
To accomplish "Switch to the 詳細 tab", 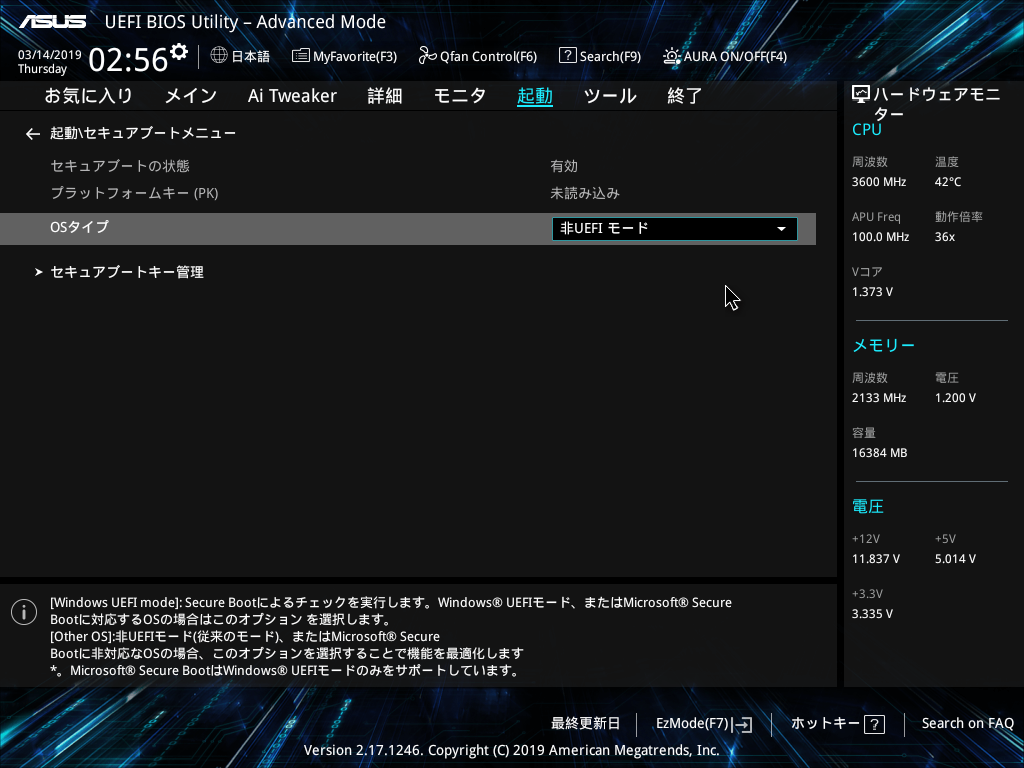I will (x=385, y=96).
